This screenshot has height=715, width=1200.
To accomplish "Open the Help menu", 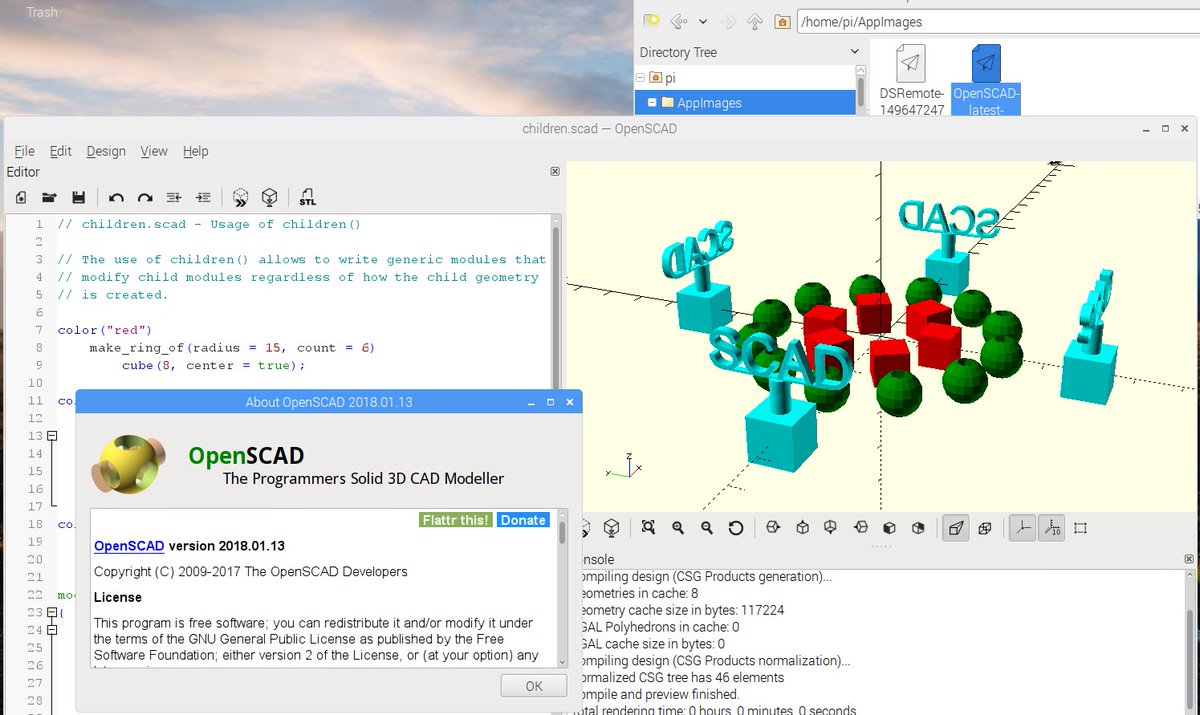I will click(196, 151).
